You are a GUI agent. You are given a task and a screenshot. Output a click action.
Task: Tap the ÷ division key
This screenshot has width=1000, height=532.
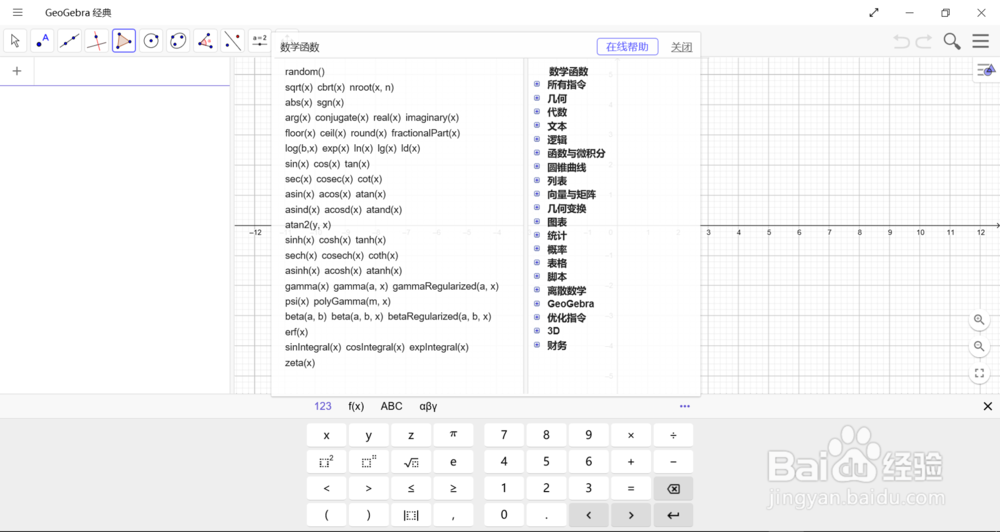673,435
